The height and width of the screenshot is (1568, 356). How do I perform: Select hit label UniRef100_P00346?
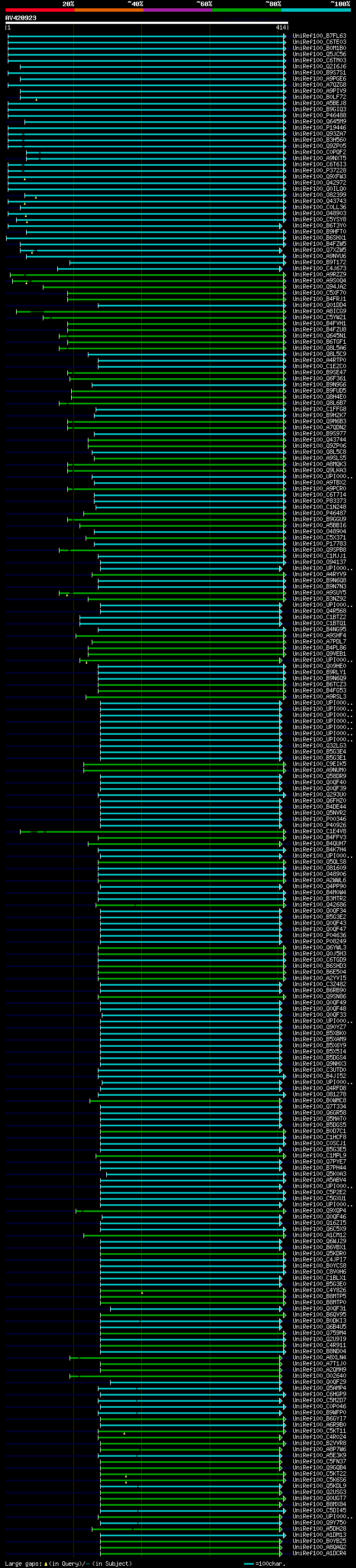click(319, 819)
